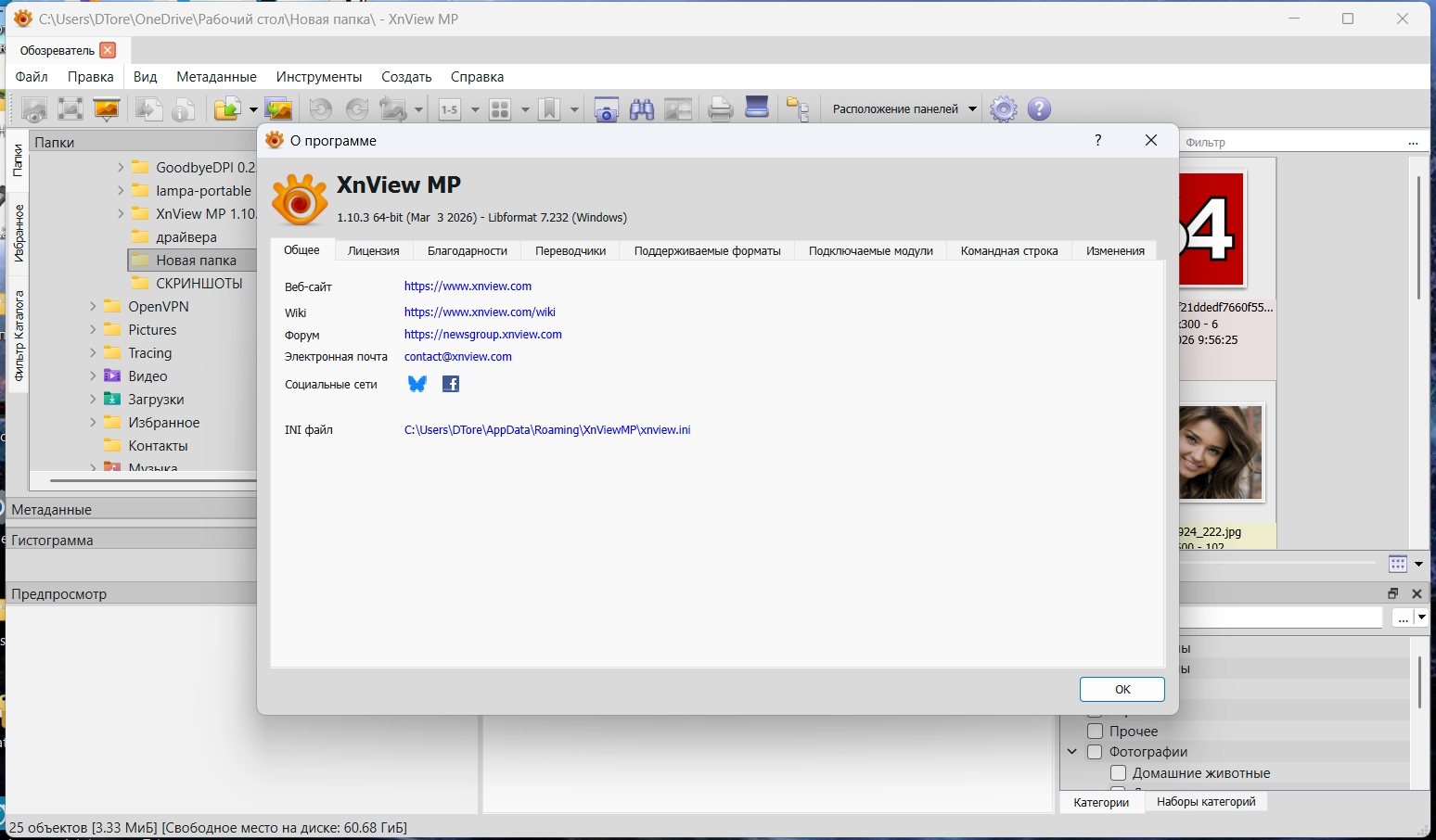Open the Расположение панелей dropdown
1436x840 pixels.
[904, 108]
